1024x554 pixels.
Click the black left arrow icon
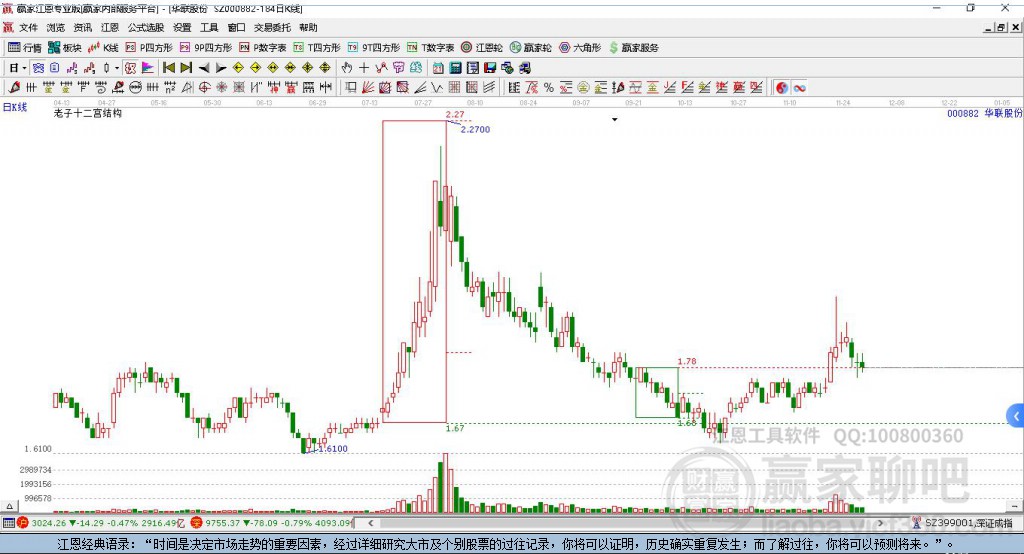[204, 68]
